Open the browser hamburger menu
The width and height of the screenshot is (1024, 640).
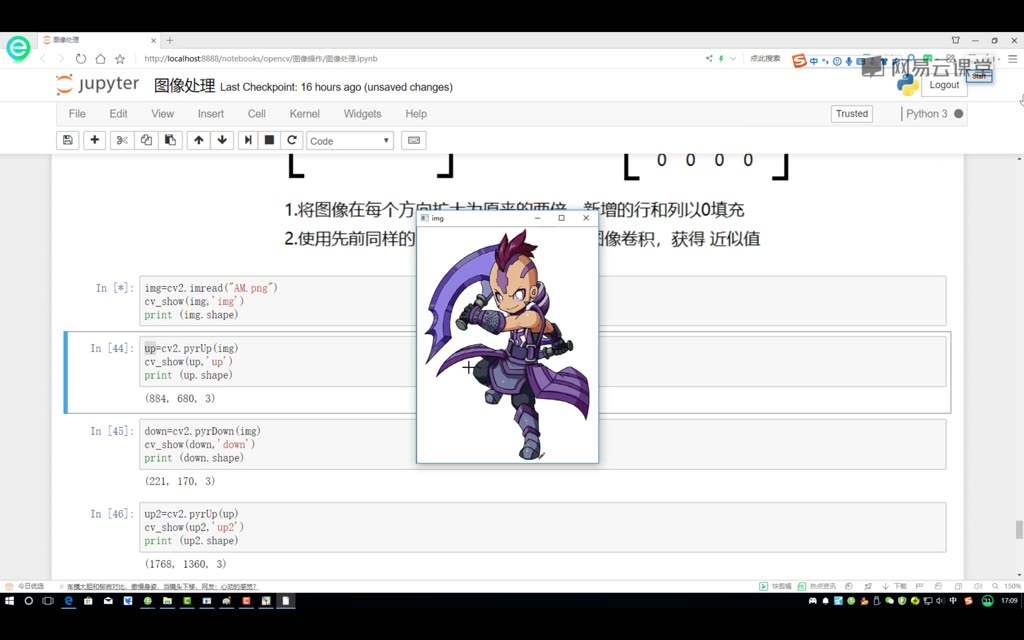[x=1013, y=59]
